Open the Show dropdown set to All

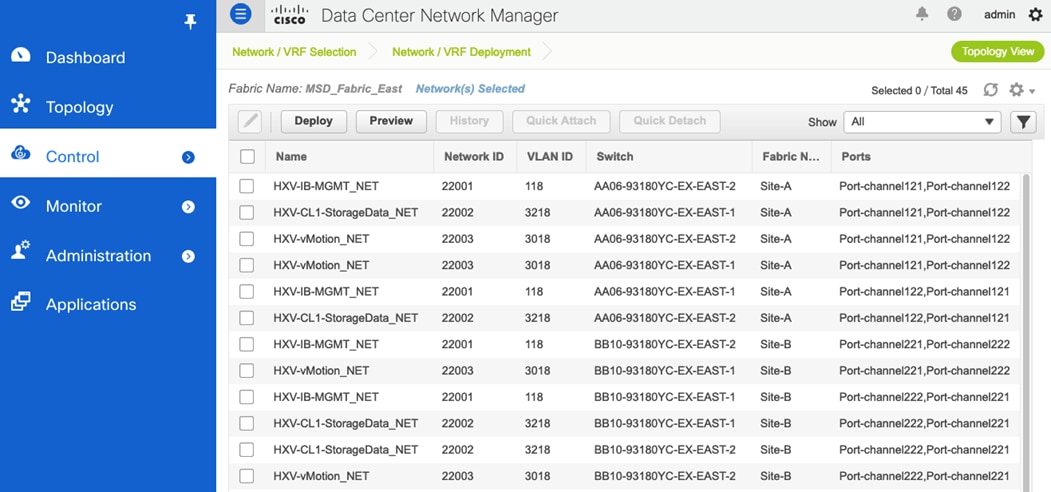point(922,122)
